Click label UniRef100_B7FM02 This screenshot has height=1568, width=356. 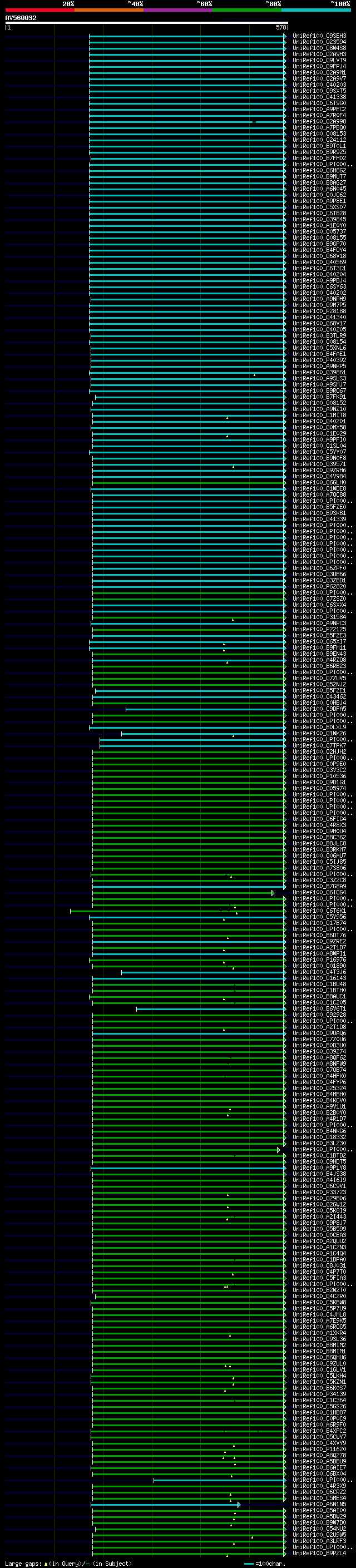click(x=319, y=159)
